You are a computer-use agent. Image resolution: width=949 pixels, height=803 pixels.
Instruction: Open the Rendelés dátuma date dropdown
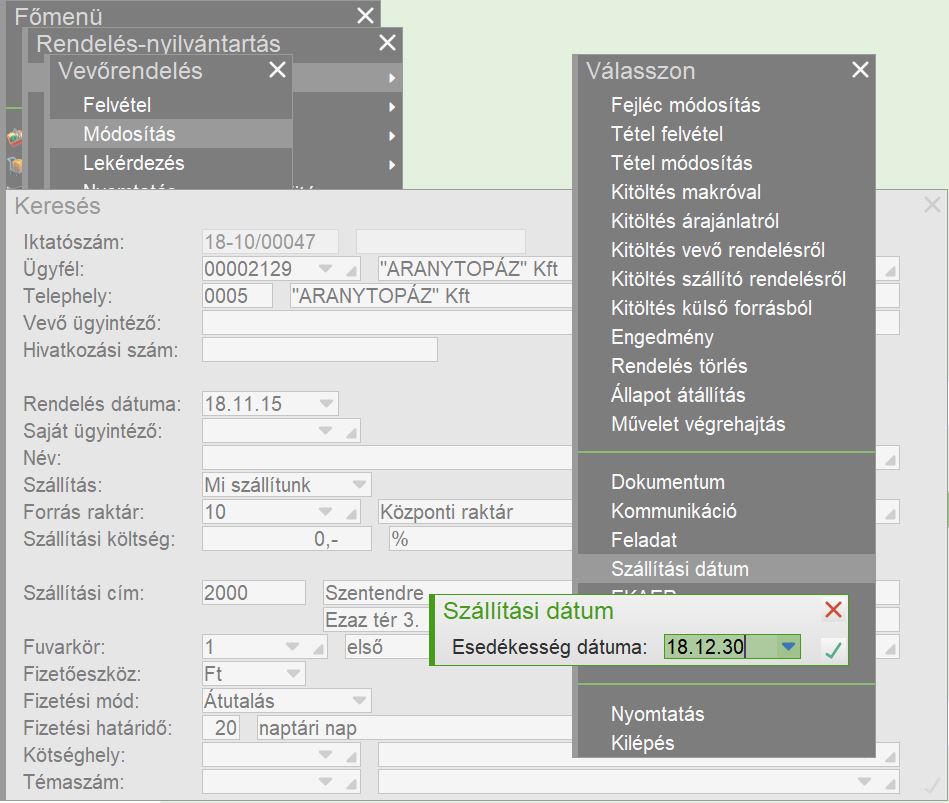pos(326,403)
